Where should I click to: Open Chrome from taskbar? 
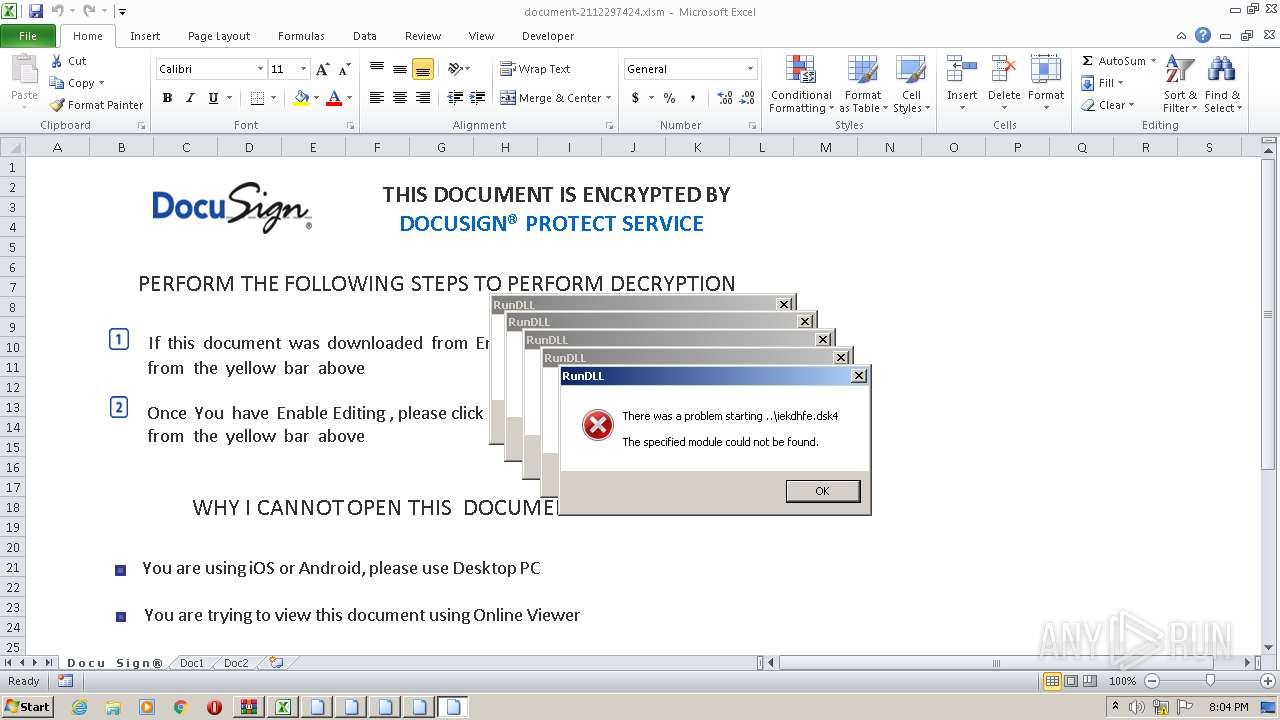[181, 707]
